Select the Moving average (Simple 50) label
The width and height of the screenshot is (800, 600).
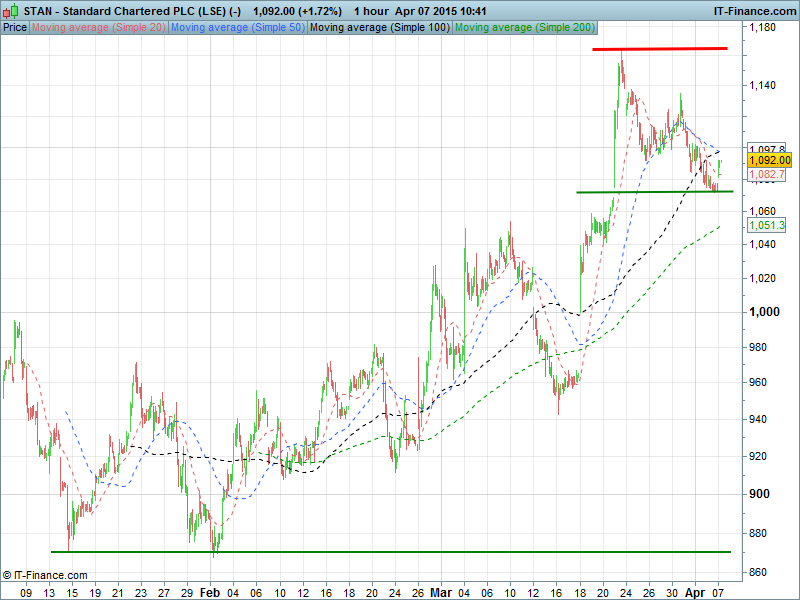[237, 27]
